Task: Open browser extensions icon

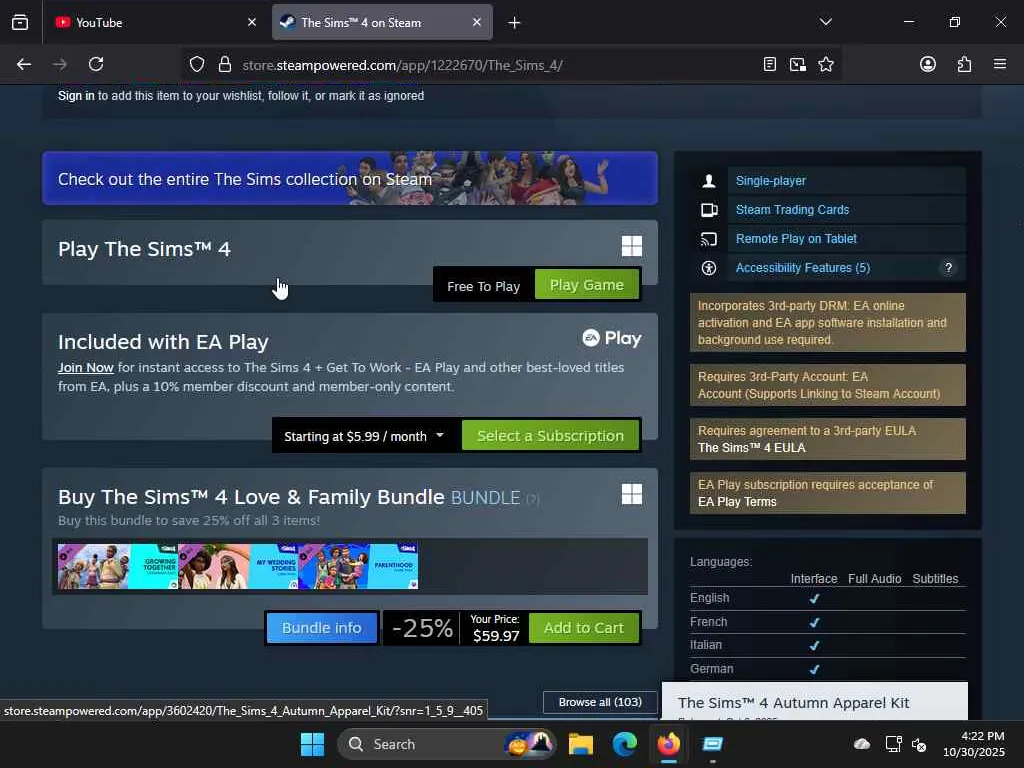Action: tap(964, 64)
